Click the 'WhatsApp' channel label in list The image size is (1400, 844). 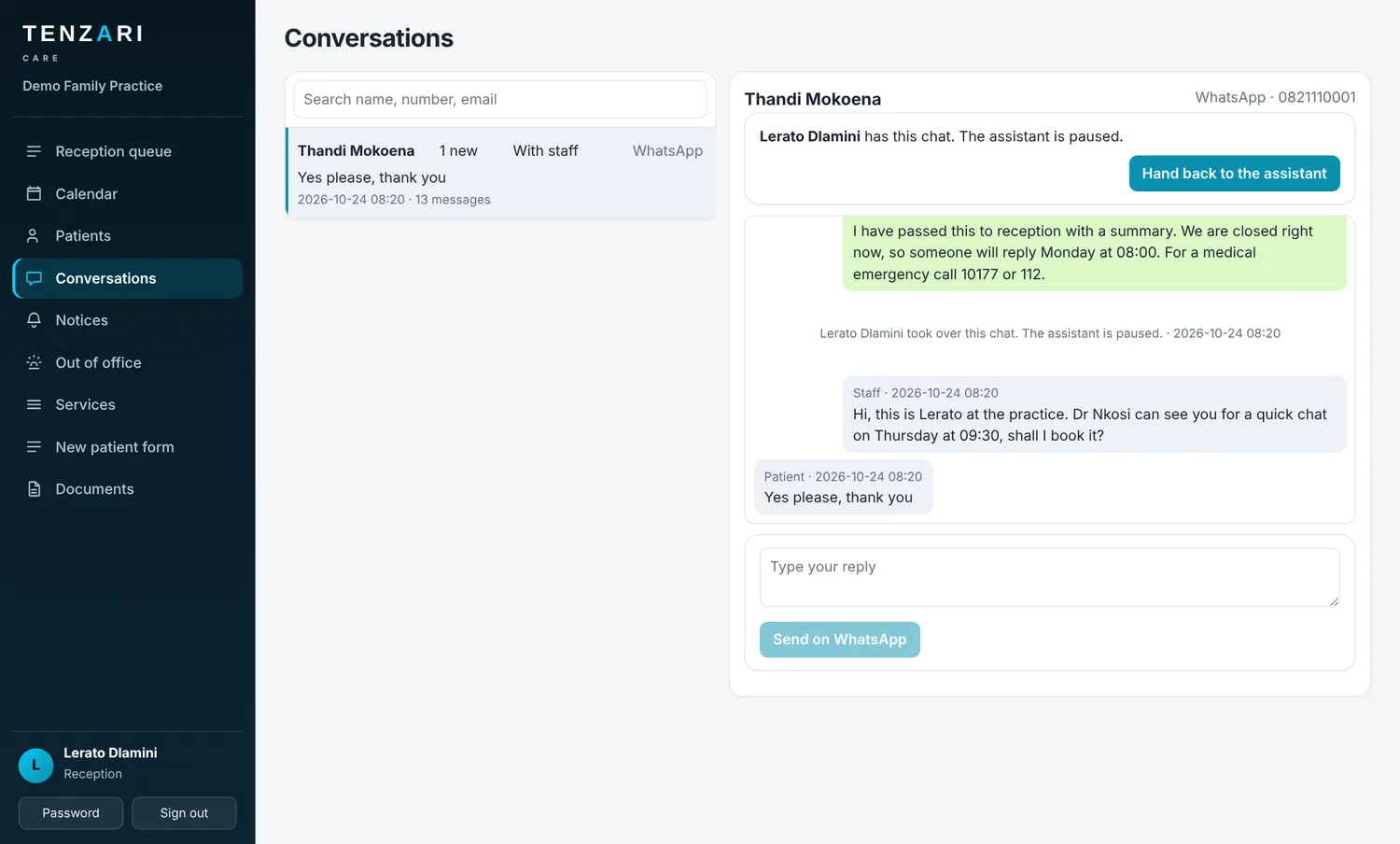tap(667, 151)
